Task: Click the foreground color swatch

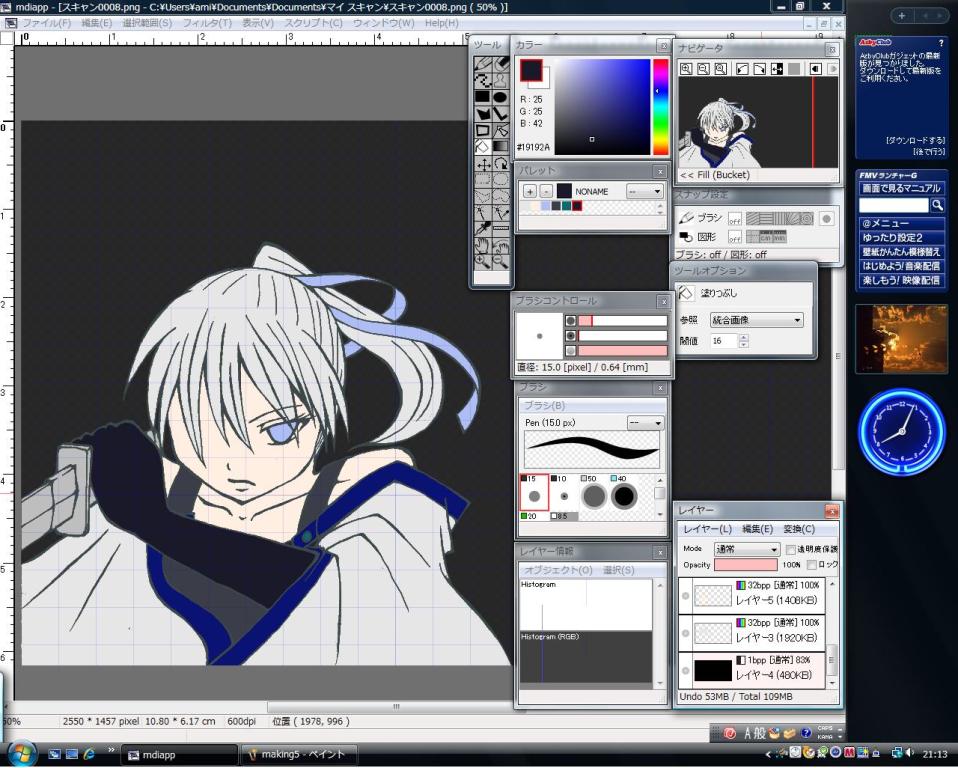Action: tap(531, 70)
